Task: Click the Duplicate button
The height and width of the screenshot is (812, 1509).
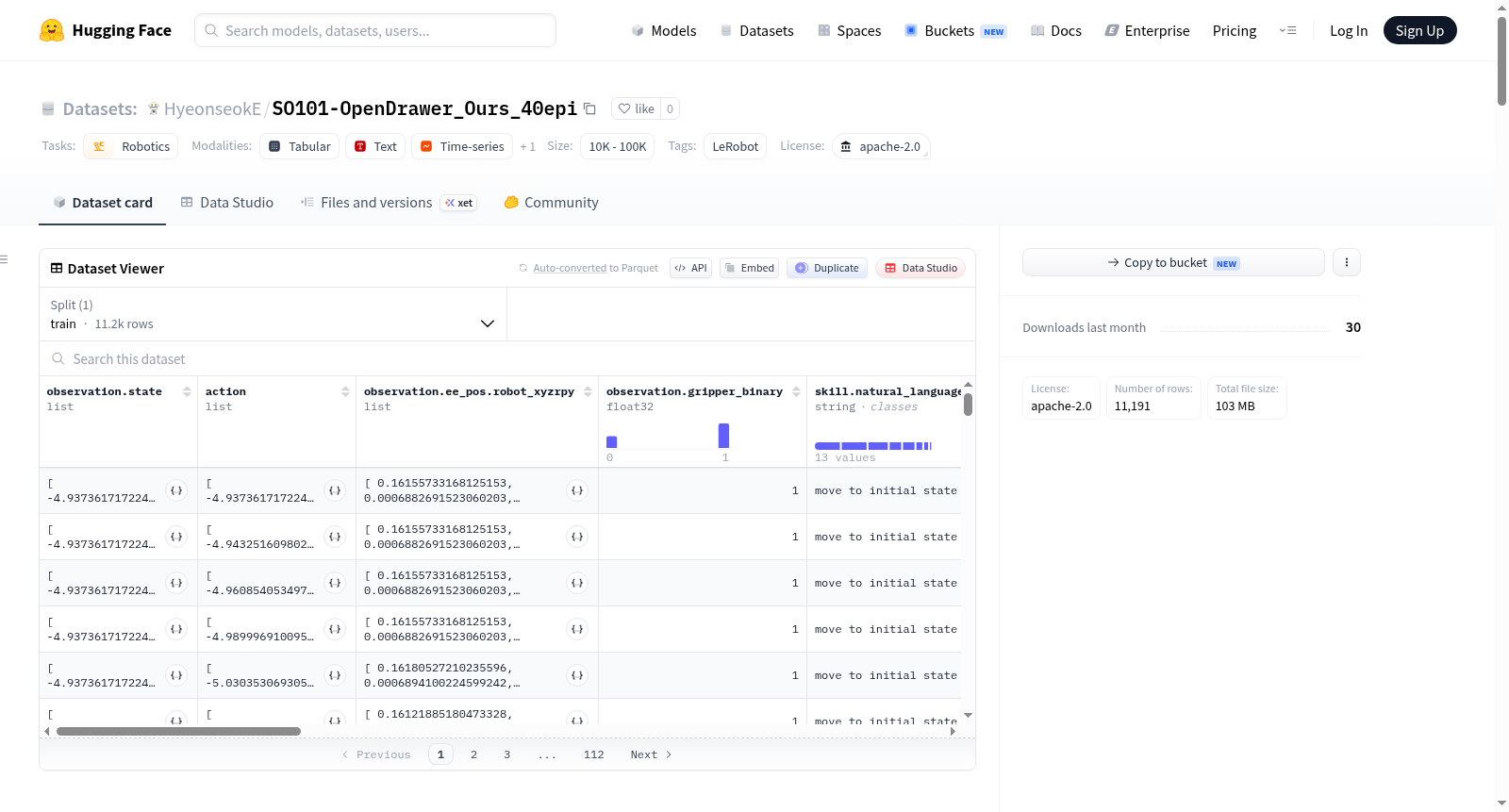Action: (827, 268)
